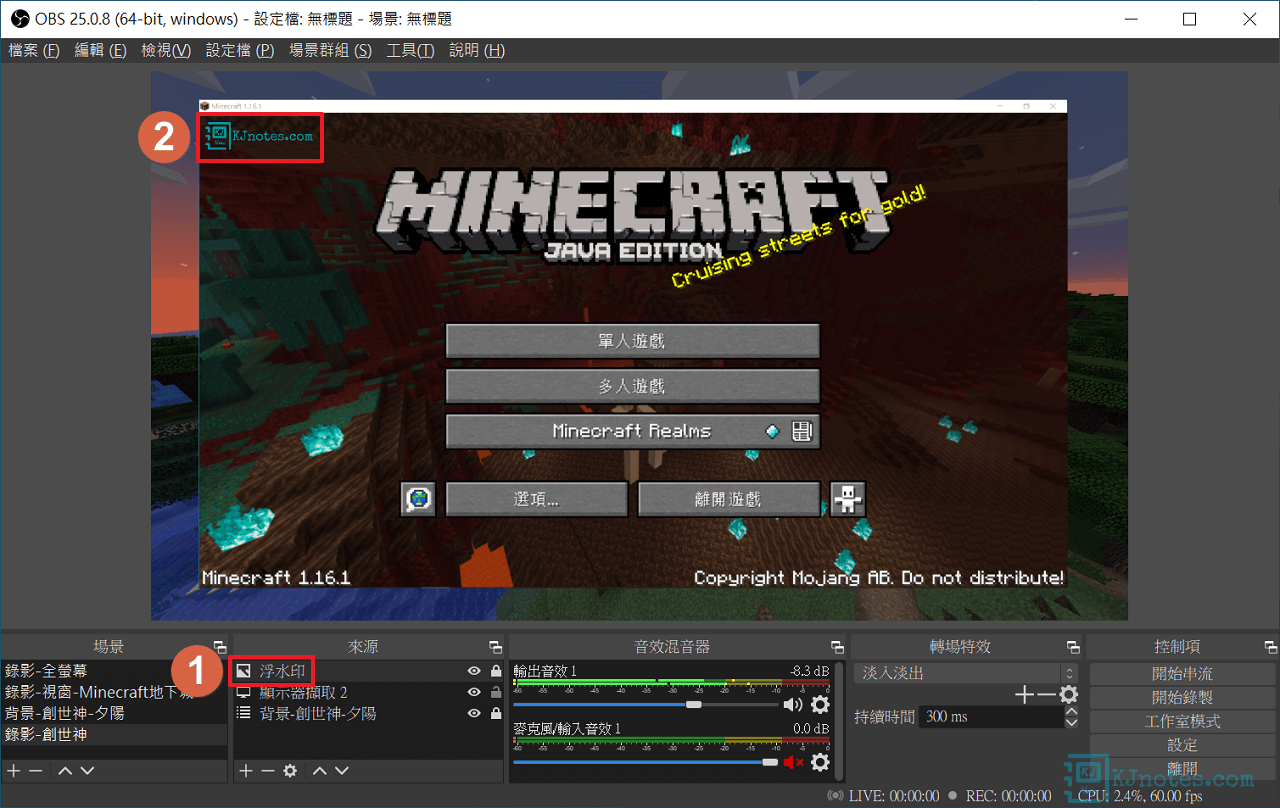Click the REC: 00:00:00 status text
Screen dimensions: 1280x808
pos(1008,796)
